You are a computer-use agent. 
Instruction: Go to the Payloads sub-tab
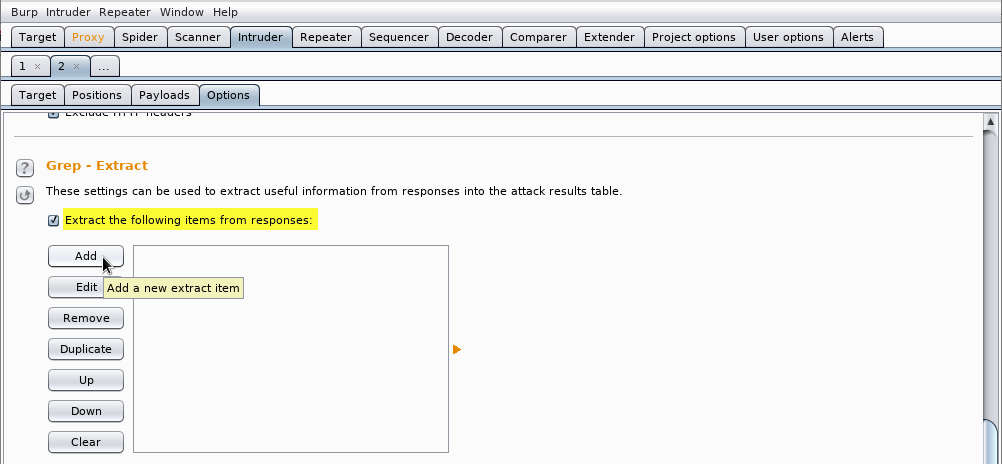point(165,95)
